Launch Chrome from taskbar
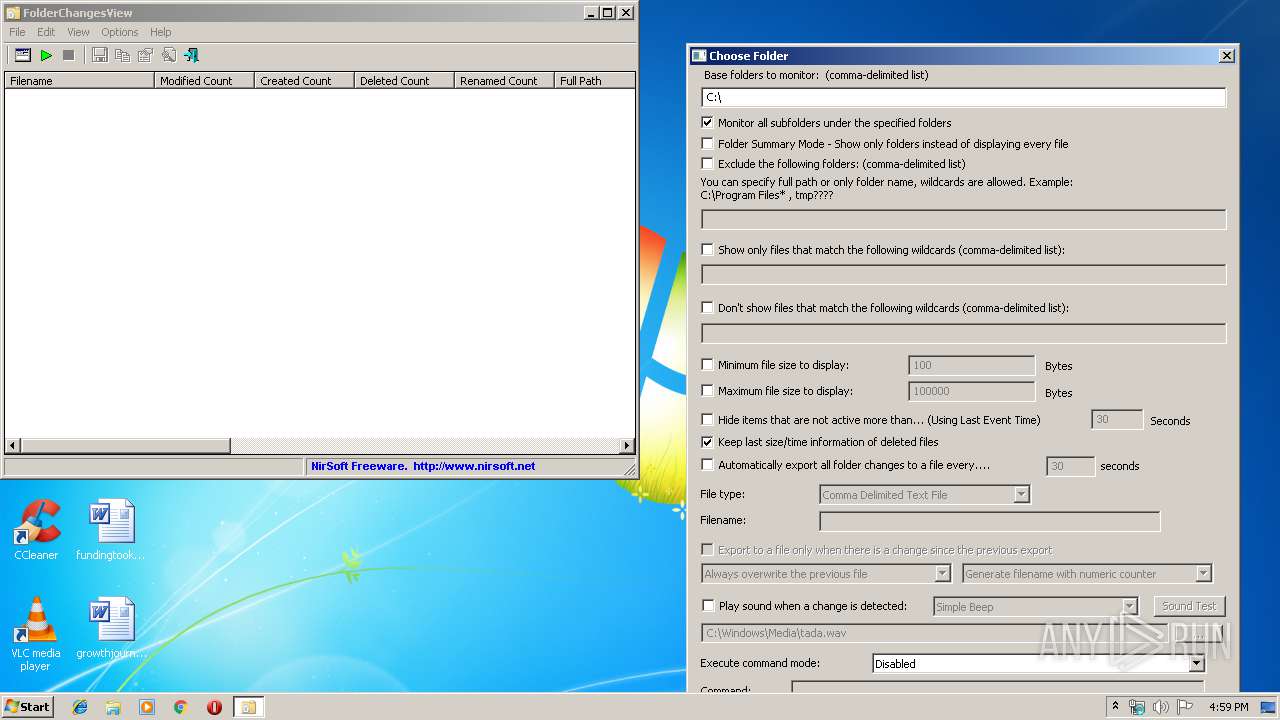The width and height of the screenshot is (1280, 720). coord(180,707)
